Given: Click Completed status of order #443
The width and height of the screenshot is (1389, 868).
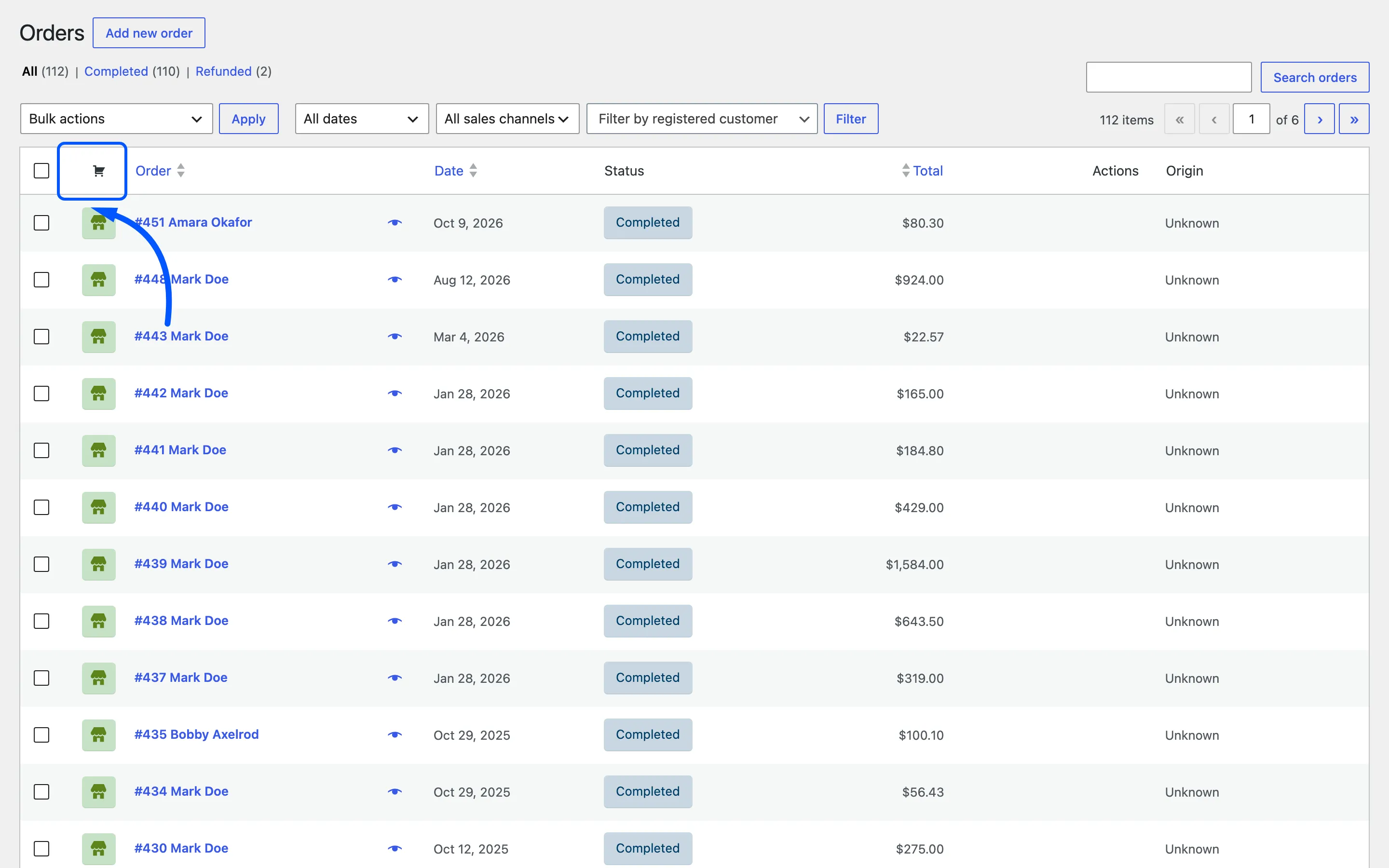Looking at the screenshot, I should point(647,337).
